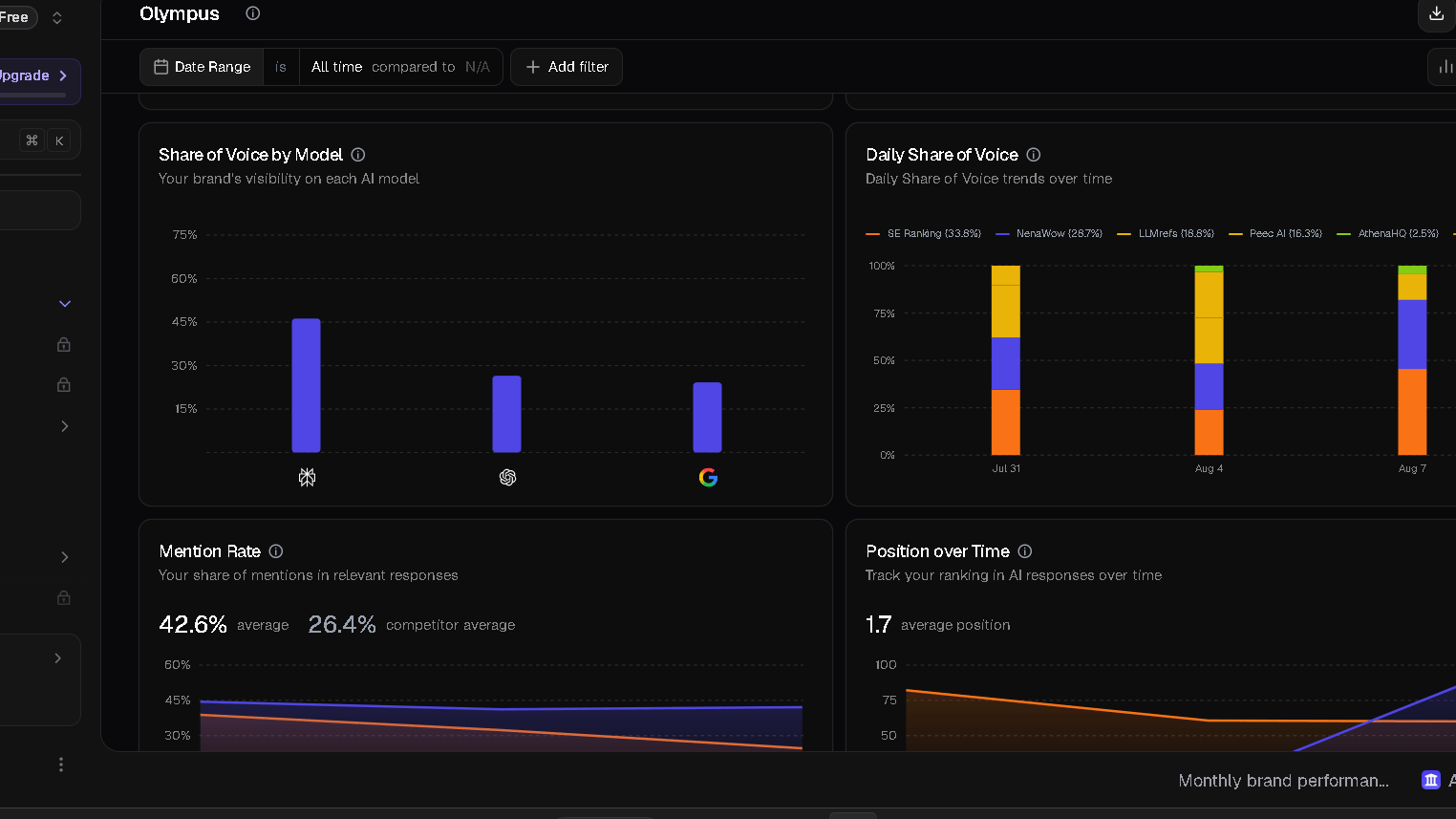Click the Share of Voice by Model title
Viewport: 1456px width, 819px height.
[250, 155]
